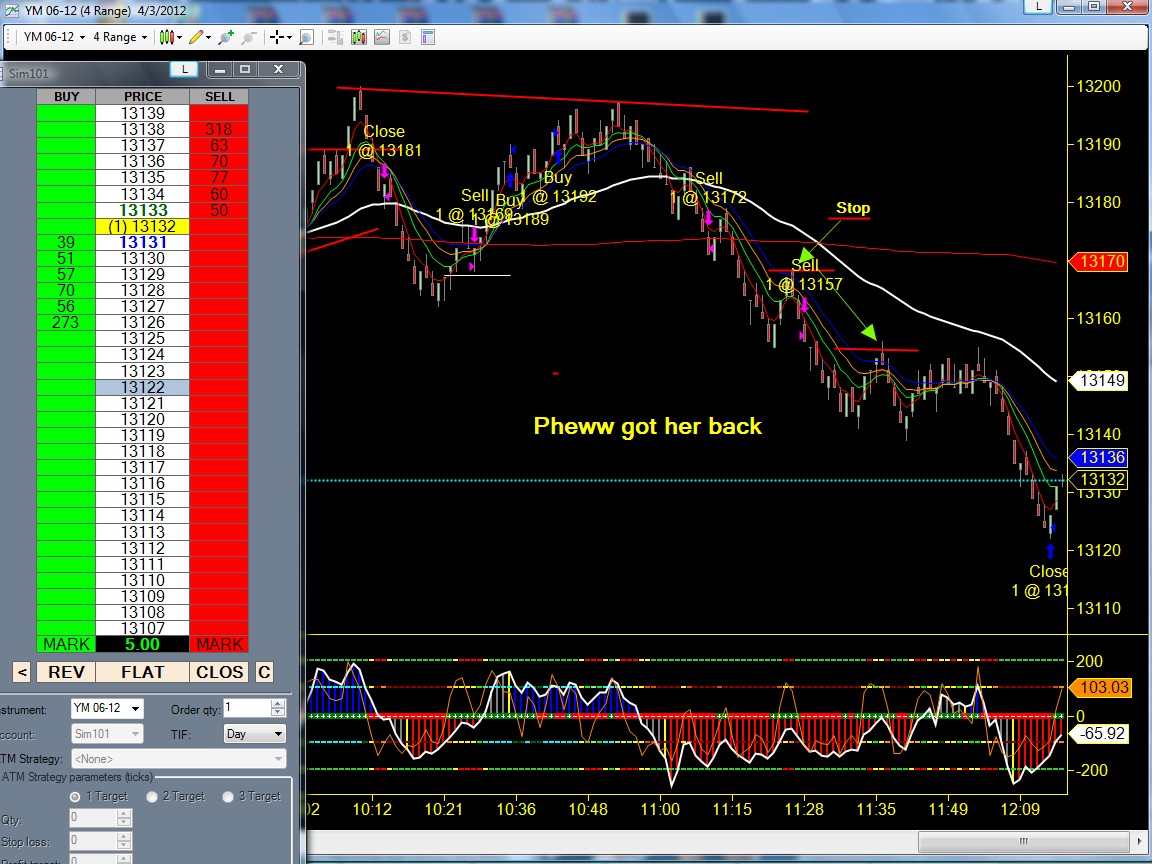Image resolution: width=1152 pixels, height=864 pixels.
Task: Open the ATM Strategy None dropdown
Action: 179,758
